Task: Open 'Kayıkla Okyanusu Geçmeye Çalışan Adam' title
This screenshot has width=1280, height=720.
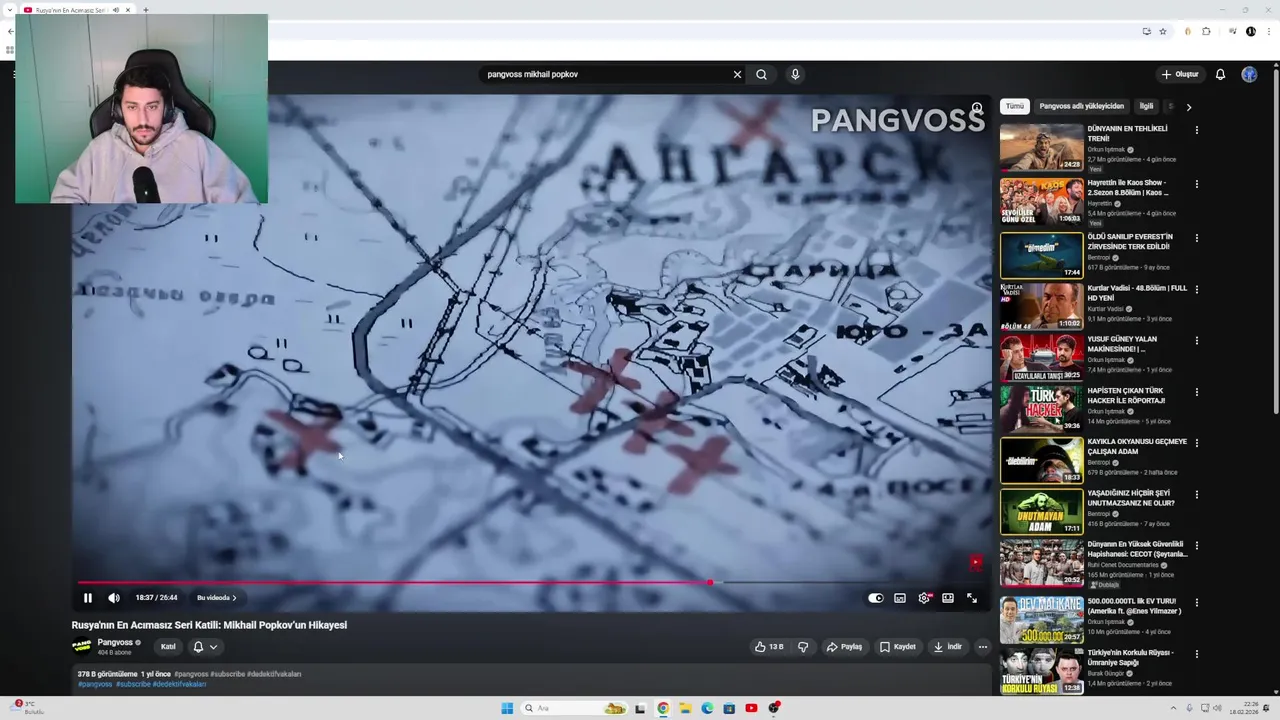Action: (1137, 446)
